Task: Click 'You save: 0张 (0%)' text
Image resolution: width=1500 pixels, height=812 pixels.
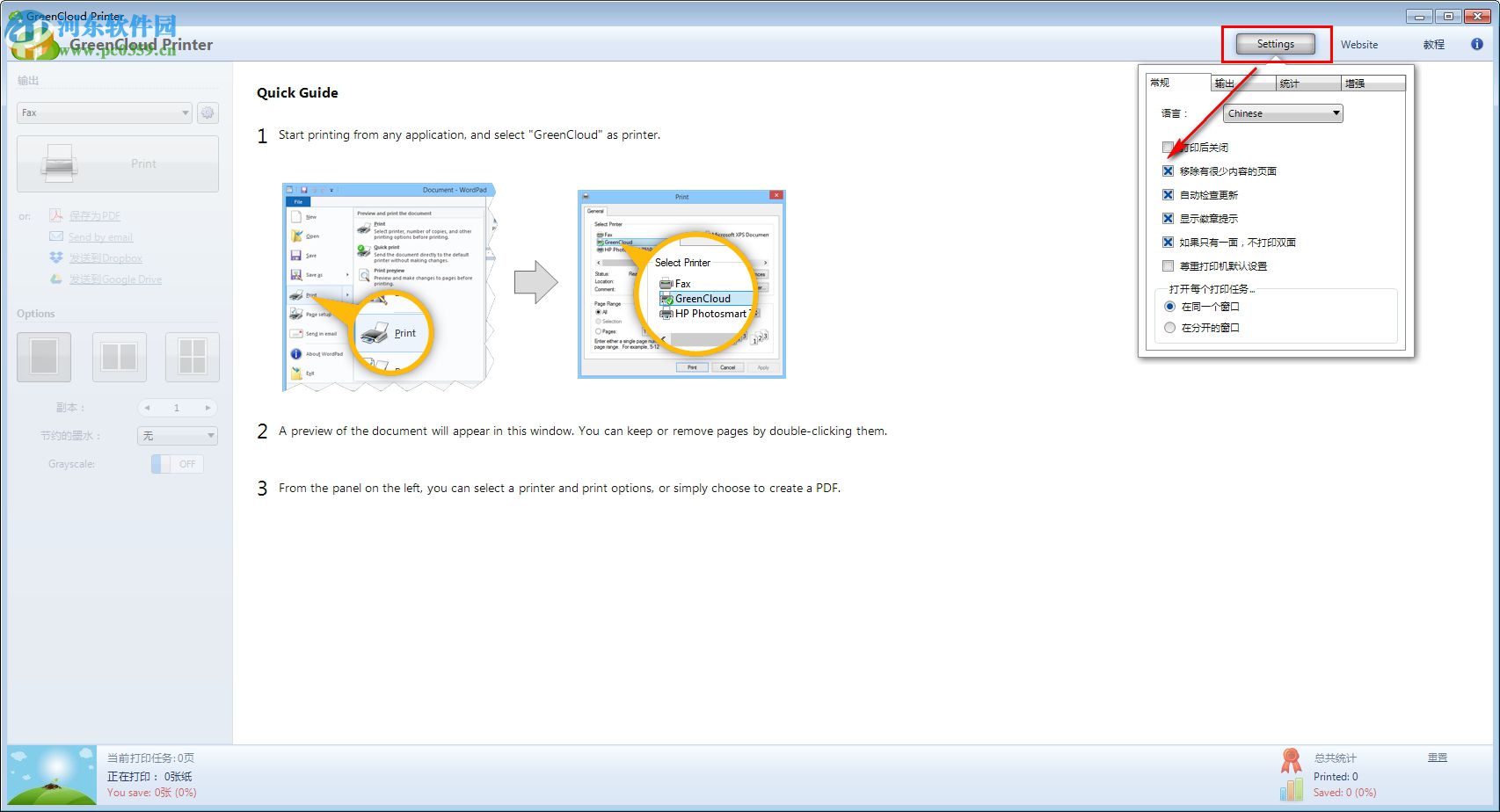Action: (151, 792)
